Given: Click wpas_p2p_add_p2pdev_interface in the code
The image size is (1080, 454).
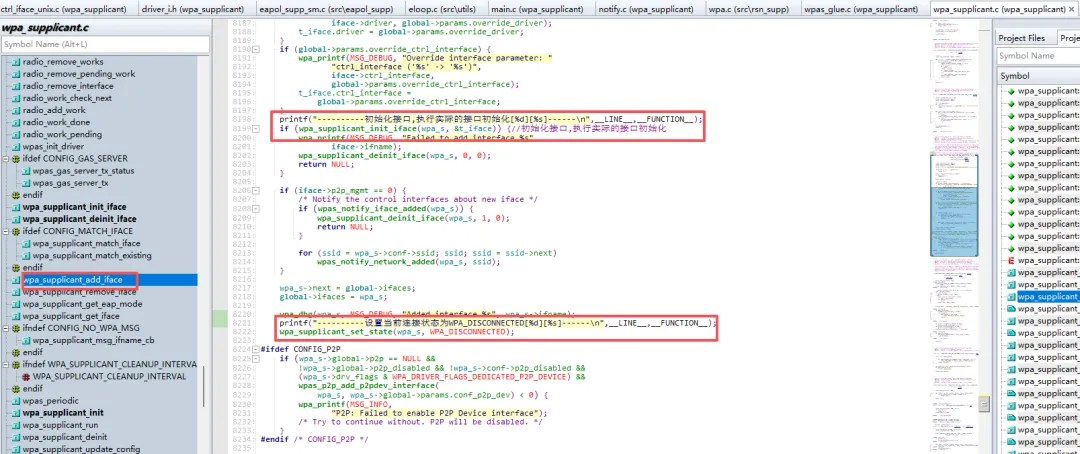Looking at the screenshot, I should [x=366, y=386].
